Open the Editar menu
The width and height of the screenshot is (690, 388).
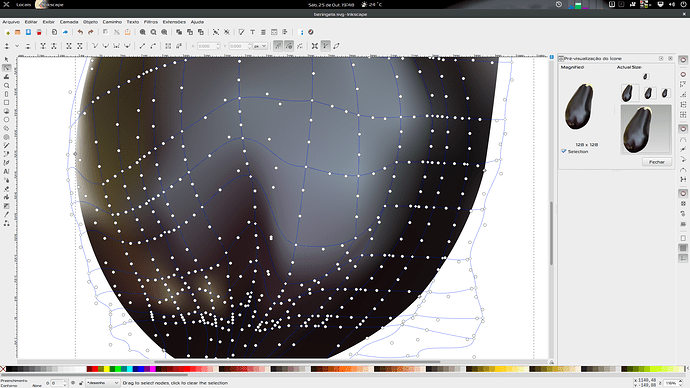(x=31, y=22)
